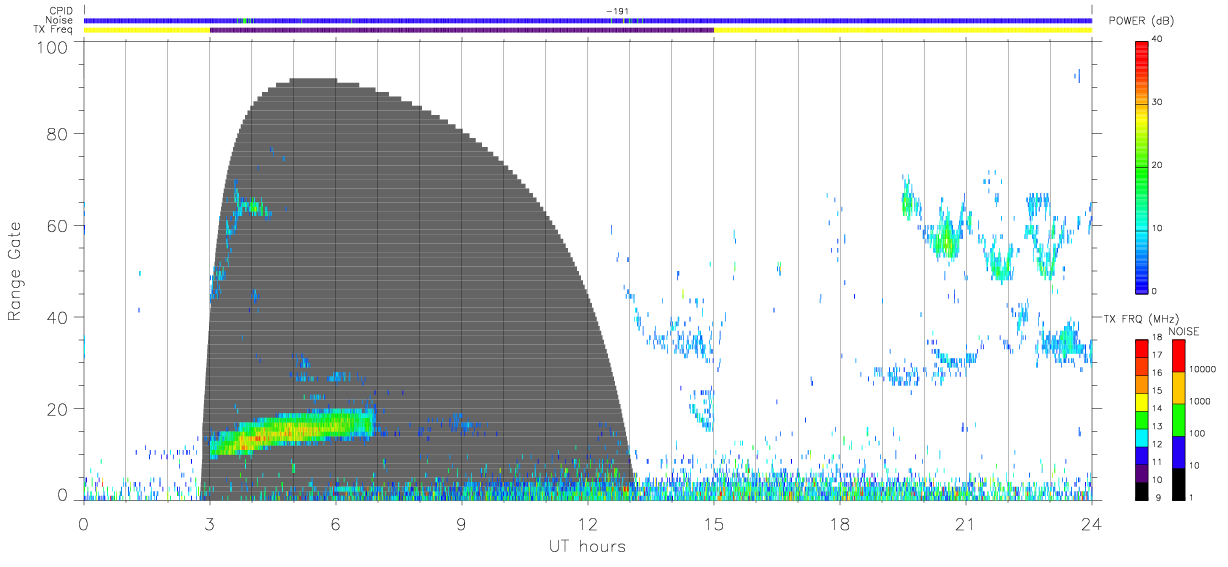Click the '6' UT hours tick label
Viewport: 1228px width, 567px height.
tap(335, 523)
